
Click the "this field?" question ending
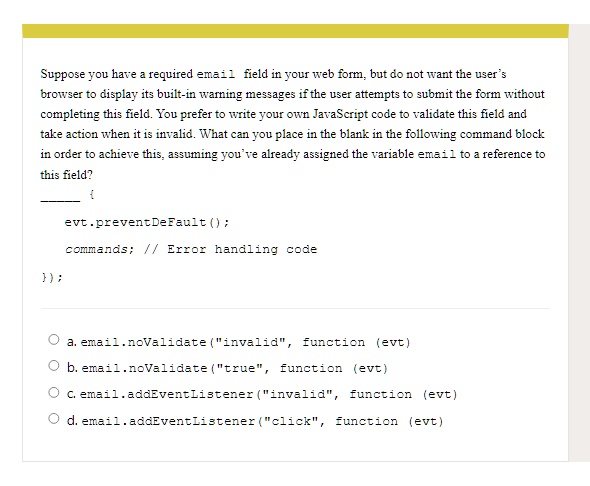point(67,175)
